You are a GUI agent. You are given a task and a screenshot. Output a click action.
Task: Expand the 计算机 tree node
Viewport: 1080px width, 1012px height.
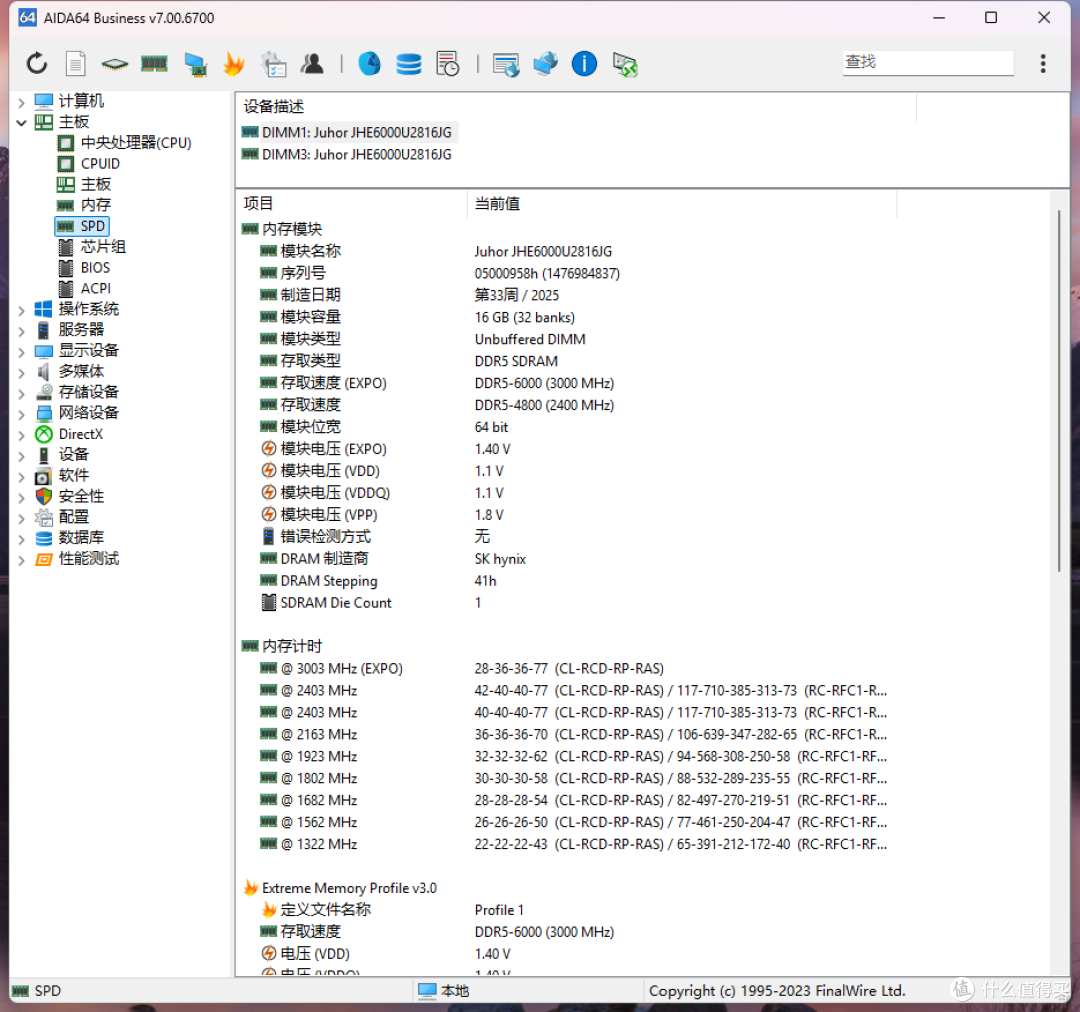click(x=21, y=103)
